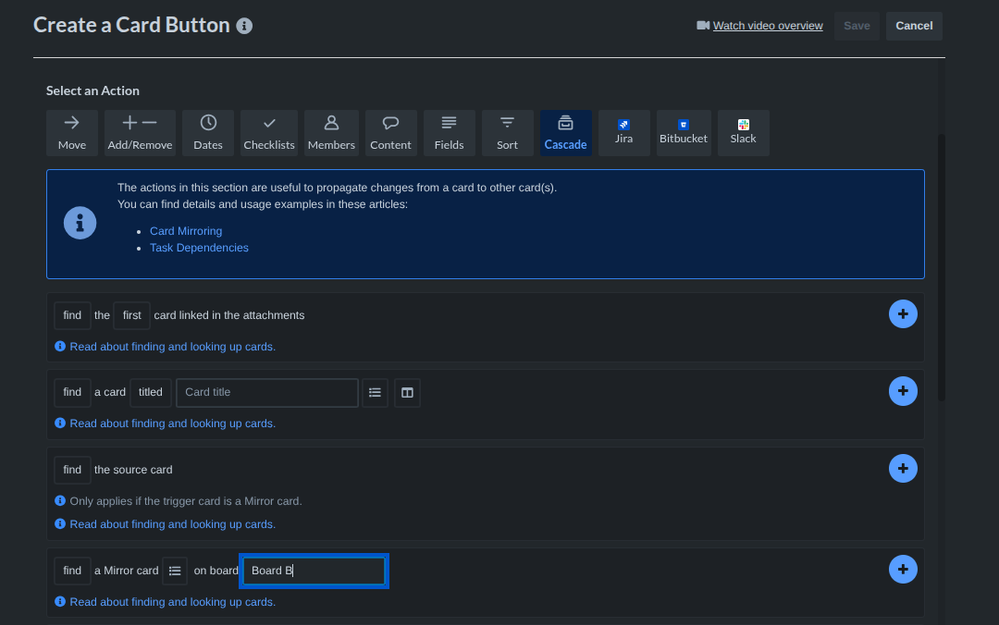The image size is (999, 625).
Task: Open 'Read about finding' link under linked attachments row
Action: (x=173, y=347)
